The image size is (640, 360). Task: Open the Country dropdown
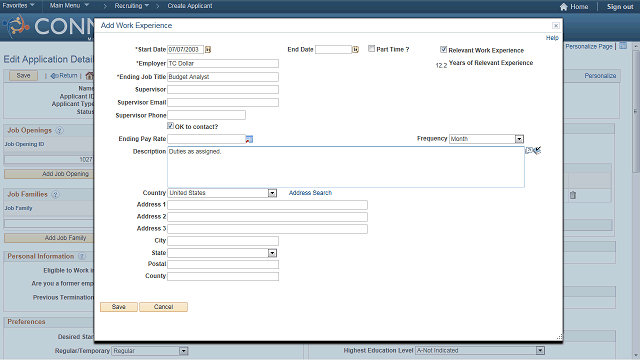222,193
